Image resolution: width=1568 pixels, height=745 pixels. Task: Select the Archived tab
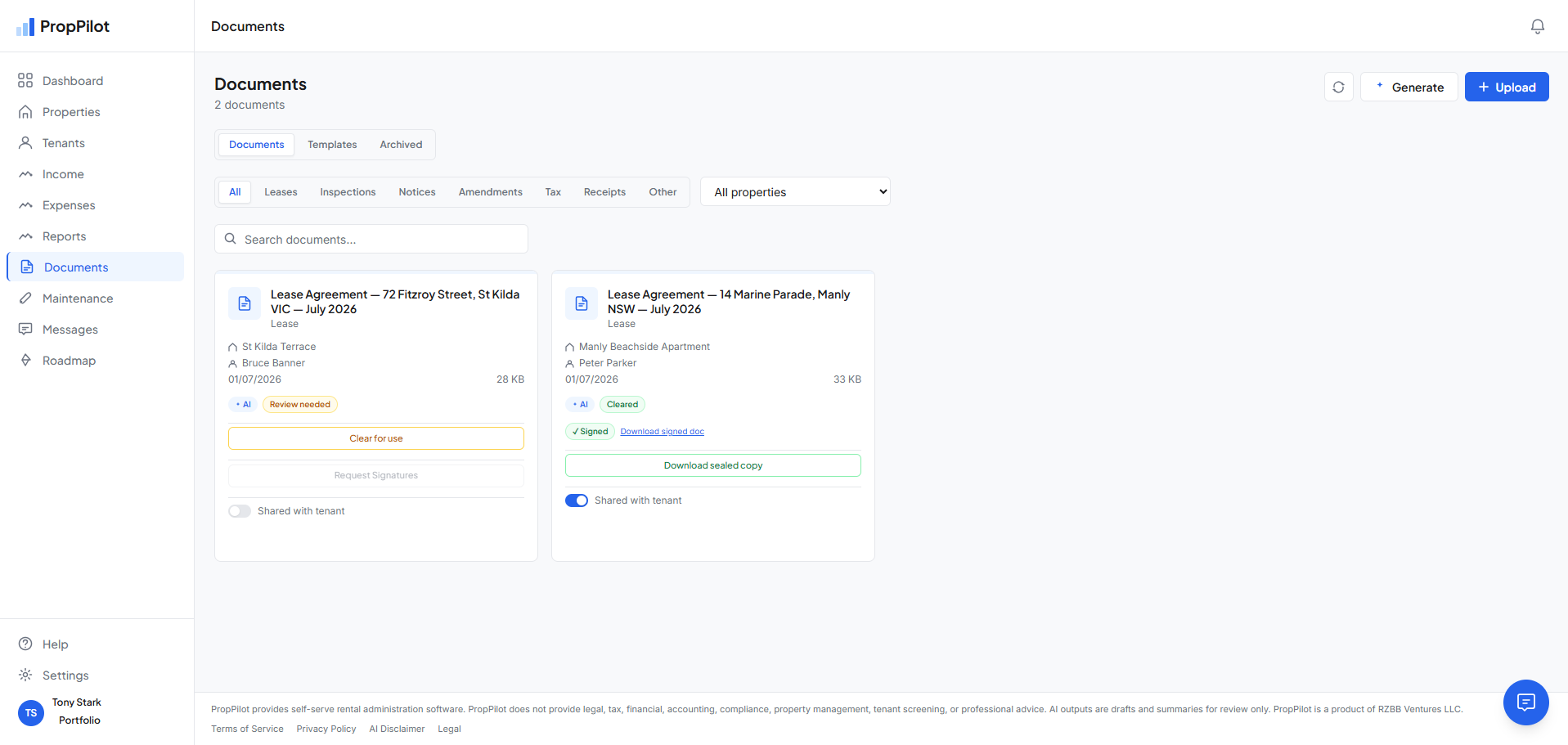pyautogui.click(x=401, y=145)
